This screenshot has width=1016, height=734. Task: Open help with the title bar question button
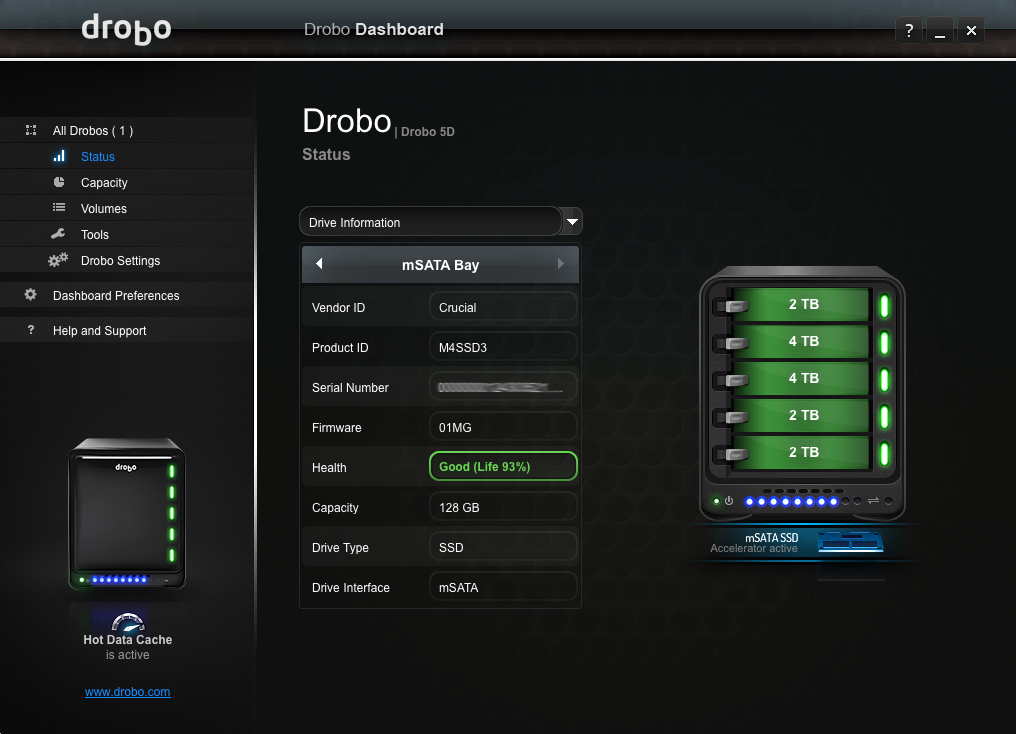(x=909, y=30)
